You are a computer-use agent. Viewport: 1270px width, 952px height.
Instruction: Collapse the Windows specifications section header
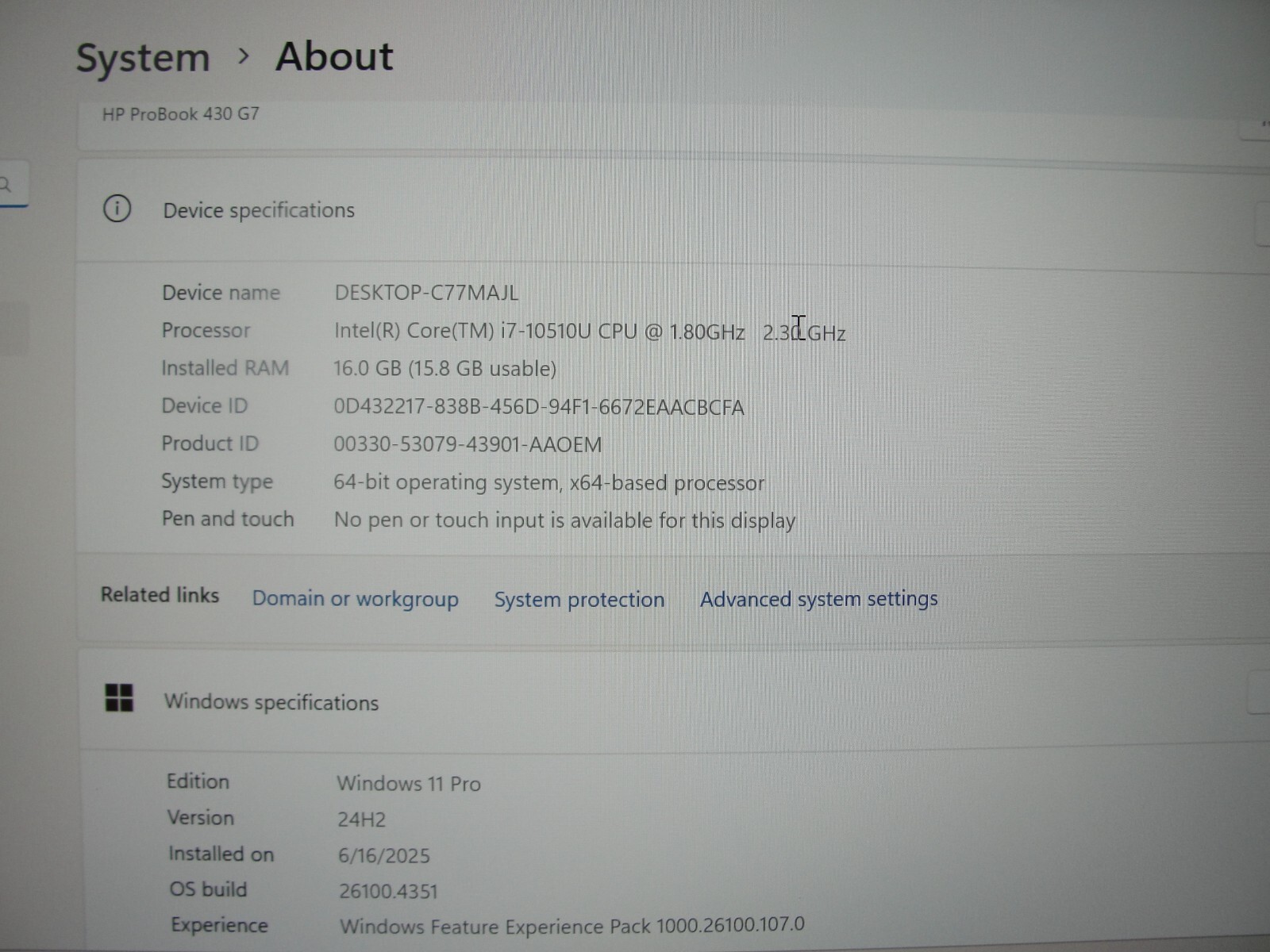[675, 701]
